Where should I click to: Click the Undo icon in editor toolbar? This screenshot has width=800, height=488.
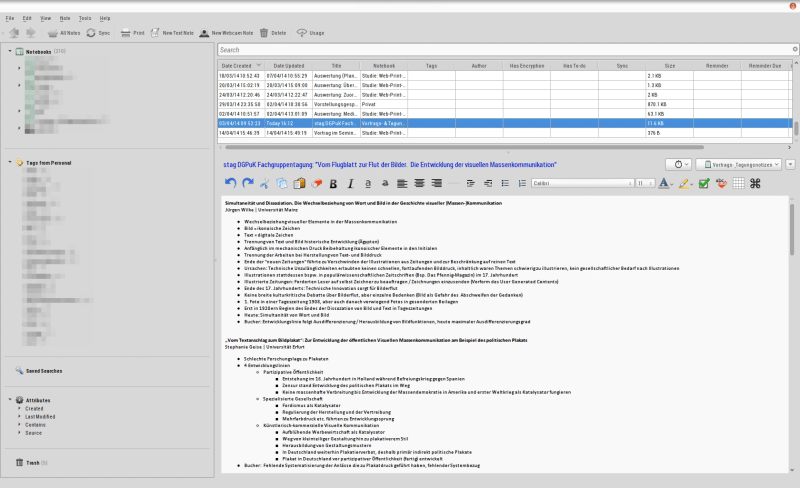(x=232, y=184)
